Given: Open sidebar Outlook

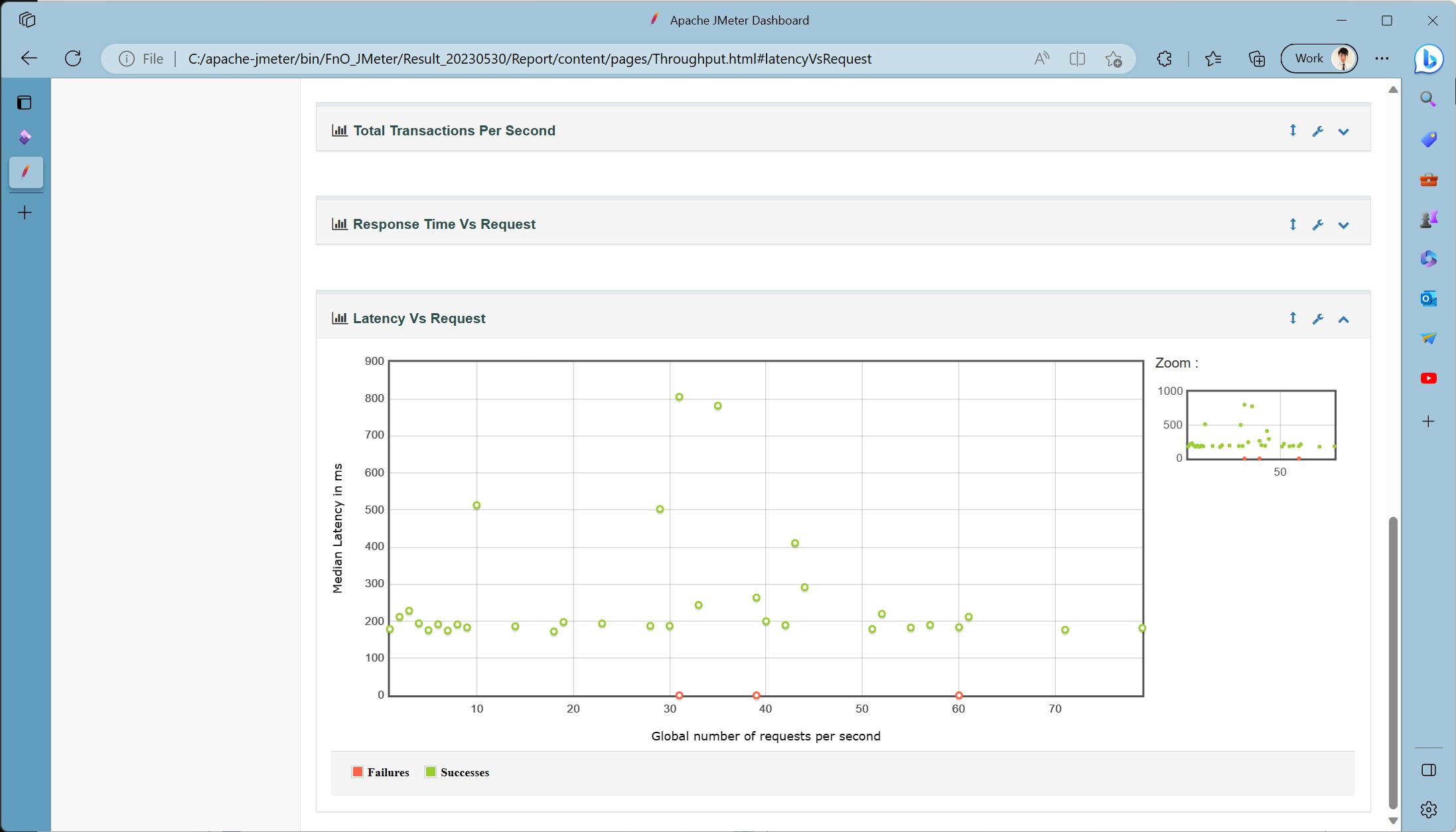Looking at the screenshot, I should click(x=1428, y=299).
